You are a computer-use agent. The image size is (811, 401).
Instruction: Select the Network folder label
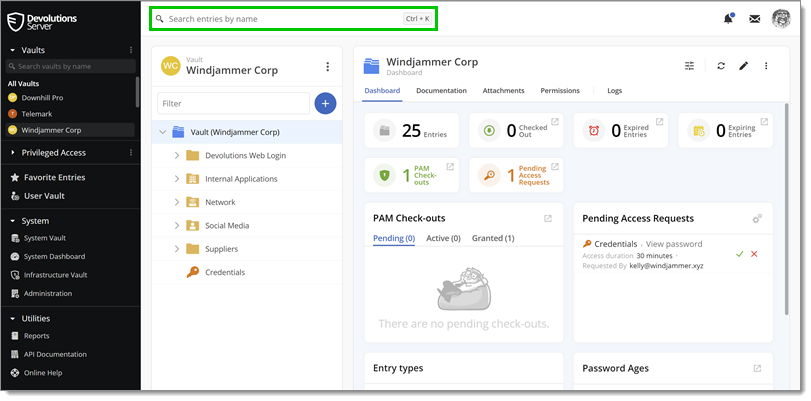tap(220, 202)
